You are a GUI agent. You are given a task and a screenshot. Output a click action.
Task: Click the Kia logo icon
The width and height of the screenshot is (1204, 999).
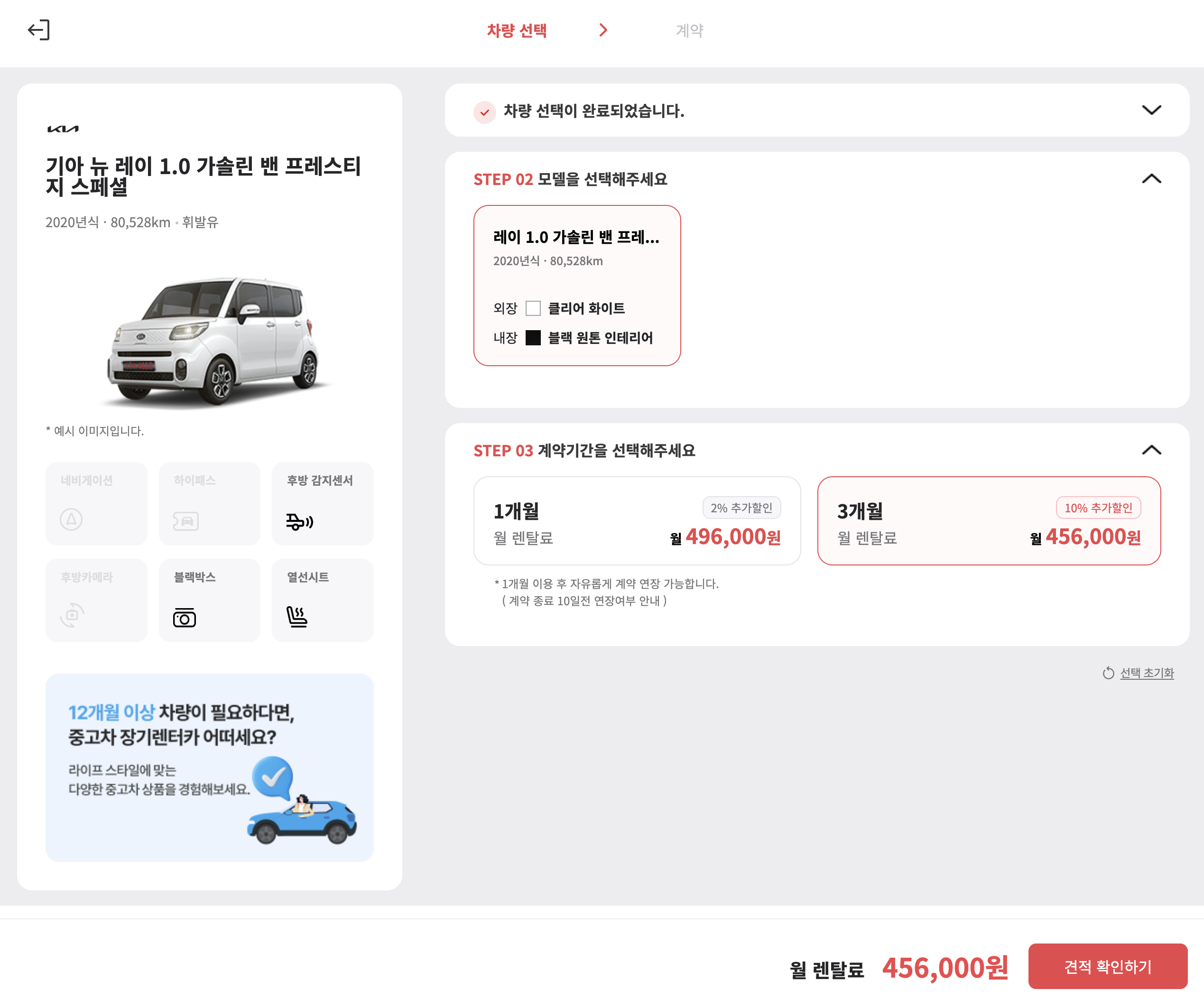[x=63, y=129]
